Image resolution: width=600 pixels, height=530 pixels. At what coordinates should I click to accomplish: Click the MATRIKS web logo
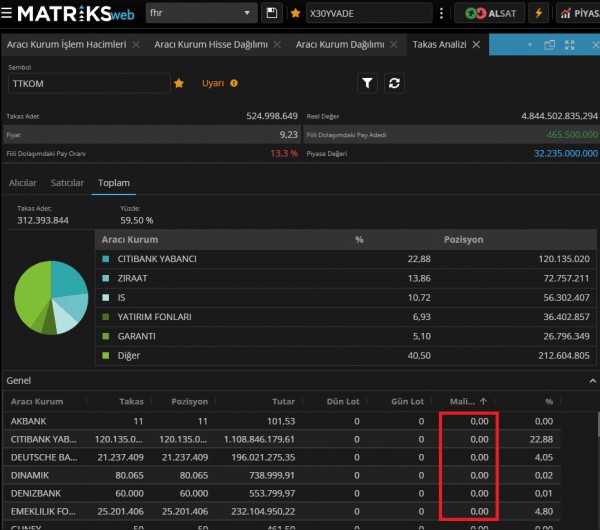pos(76,14)
